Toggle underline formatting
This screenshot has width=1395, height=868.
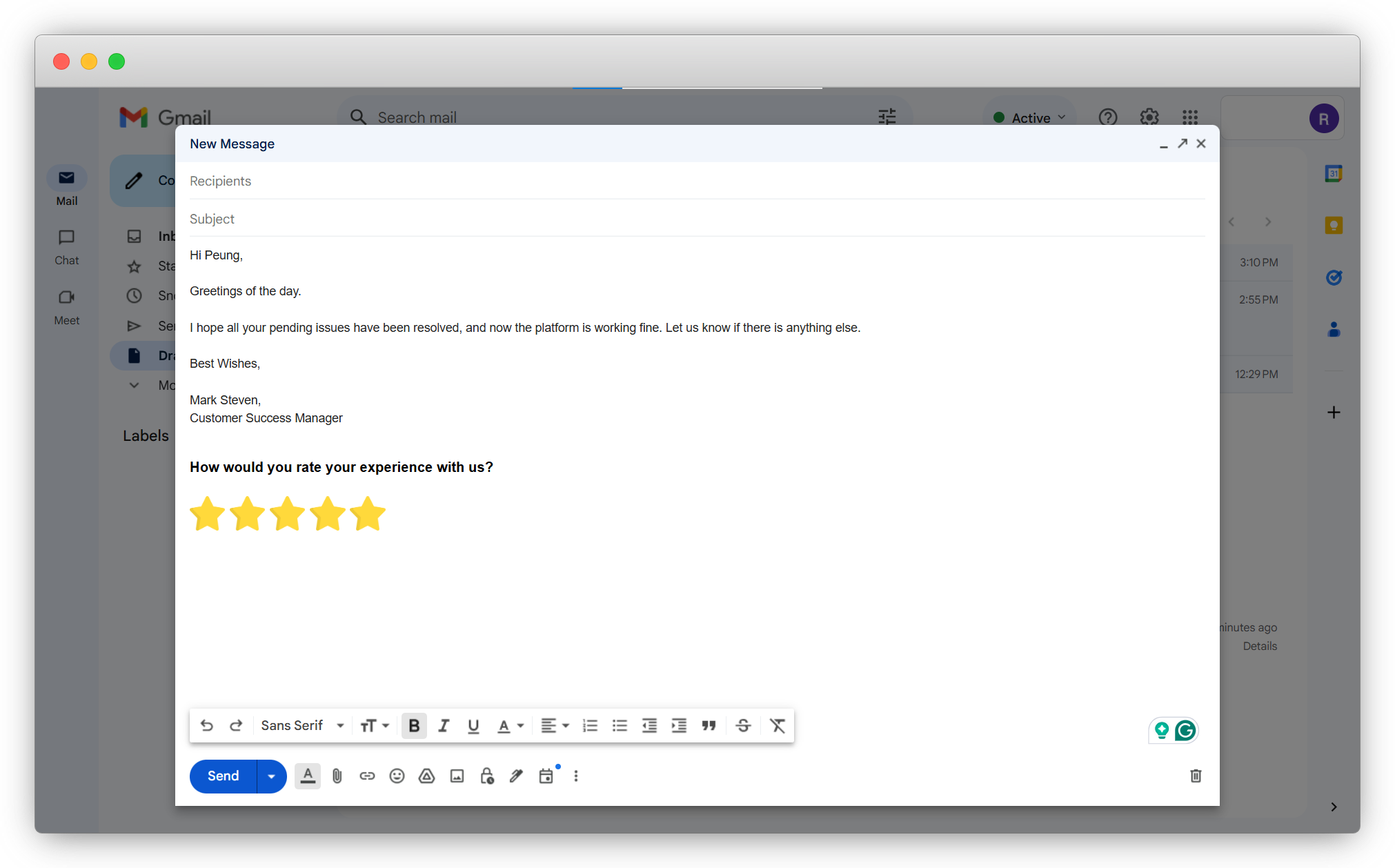point(473,725)
